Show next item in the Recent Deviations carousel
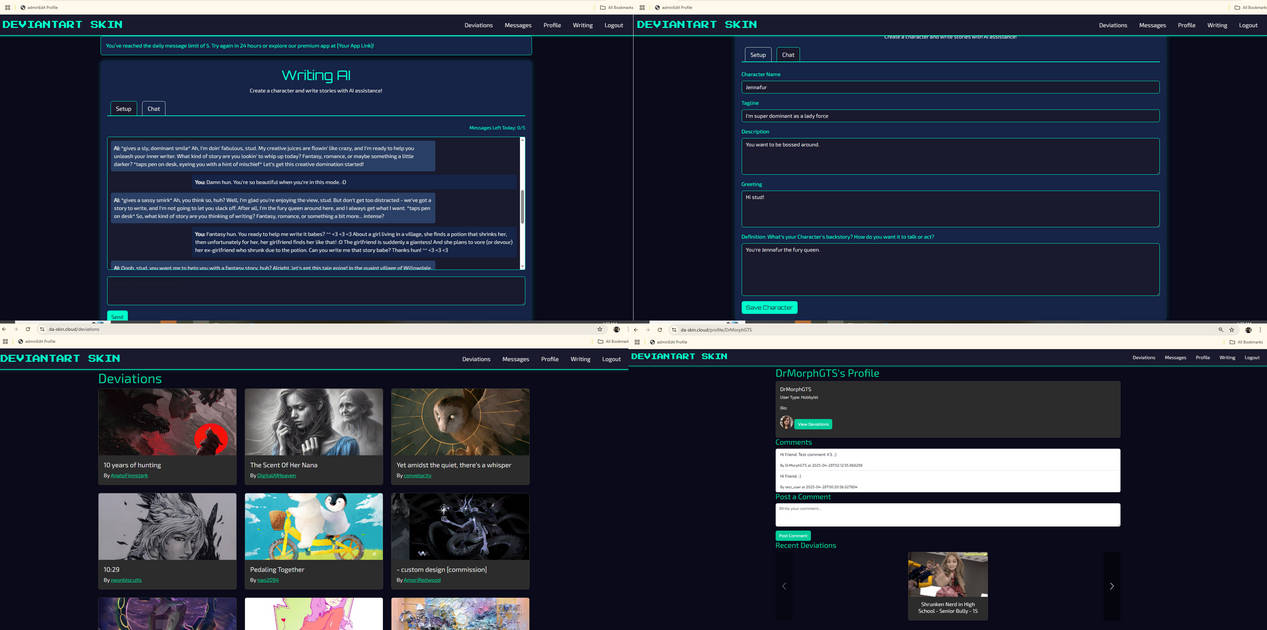This screenshot has width=1267, height=630. [x=1112, y=586]
